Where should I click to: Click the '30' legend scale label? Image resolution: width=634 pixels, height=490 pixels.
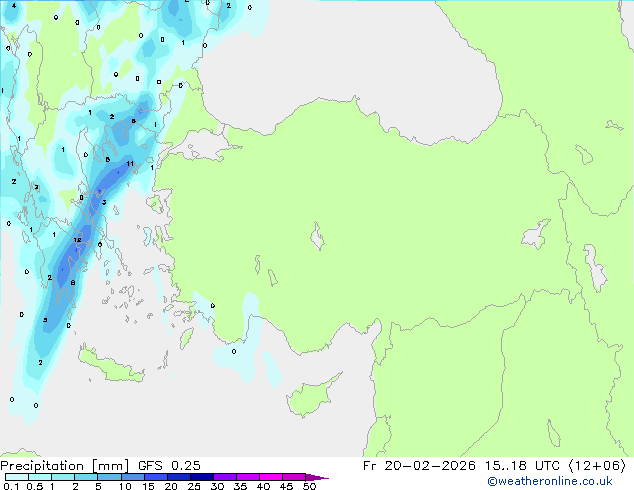217,486
